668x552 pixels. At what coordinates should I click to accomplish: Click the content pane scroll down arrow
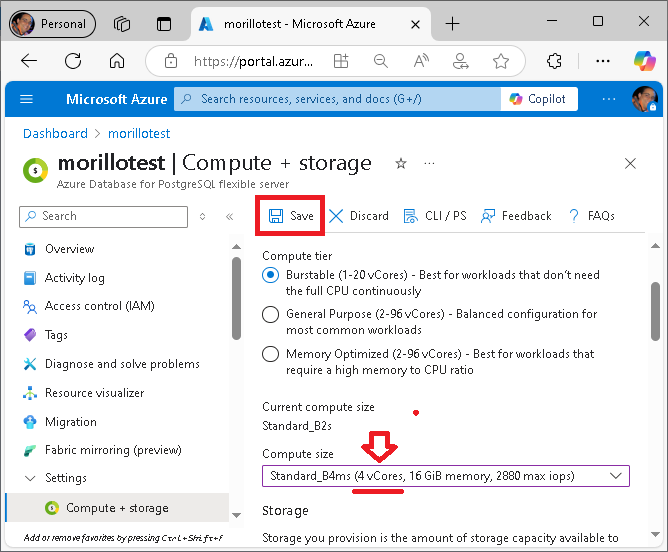tap(656, 534)
